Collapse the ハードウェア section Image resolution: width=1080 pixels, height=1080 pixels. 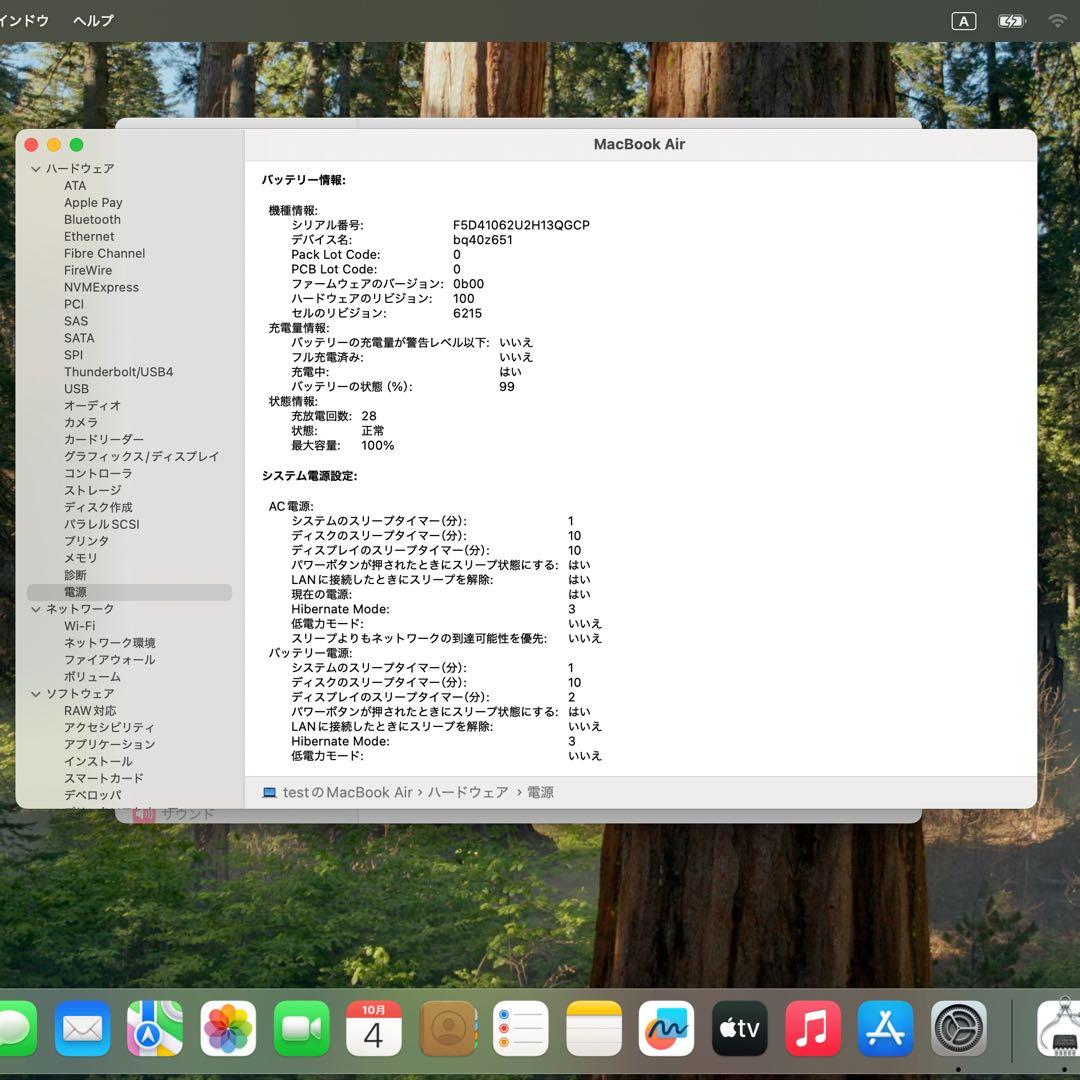point(36,168)
